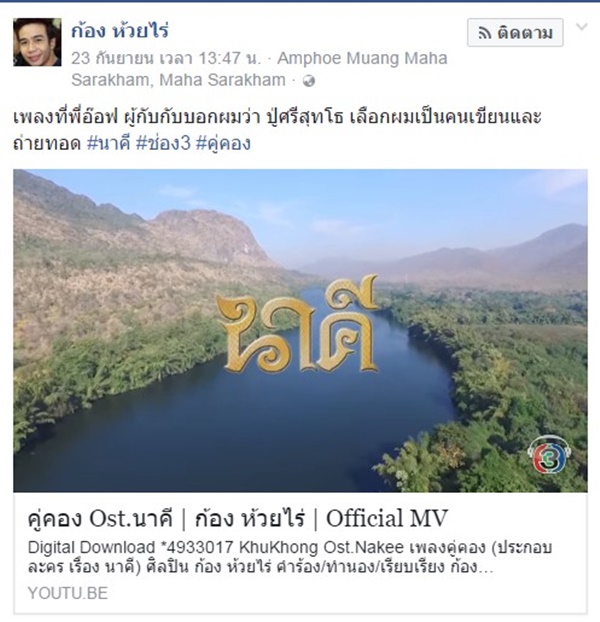The image size is (600, 622).
Task: Open the คู่คอง Ost.นาคี Official MV title
Action: click(x=238, y=518)
